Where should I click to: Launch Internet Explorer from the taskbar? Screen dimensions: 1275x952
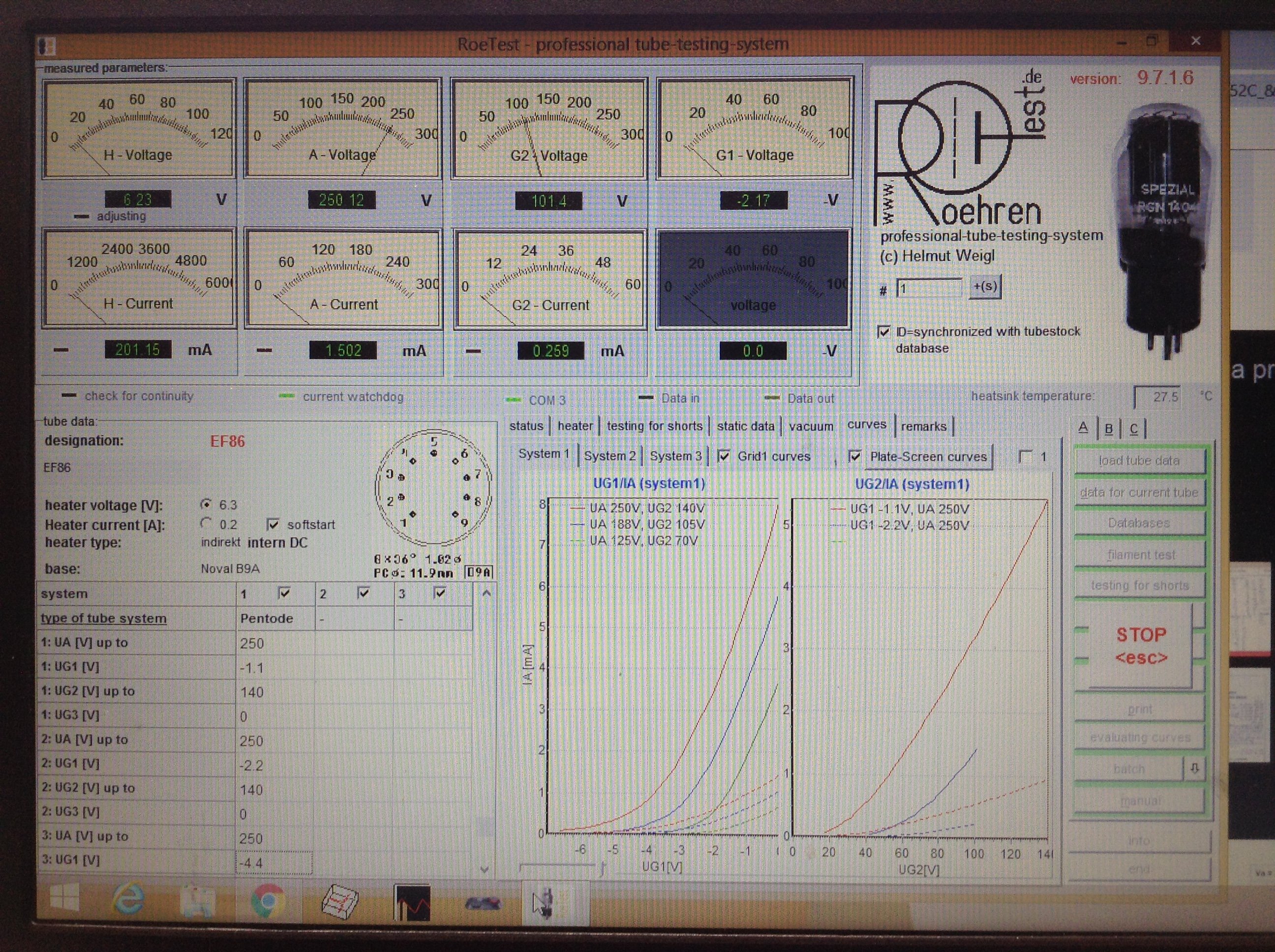[x=128, y=899]
